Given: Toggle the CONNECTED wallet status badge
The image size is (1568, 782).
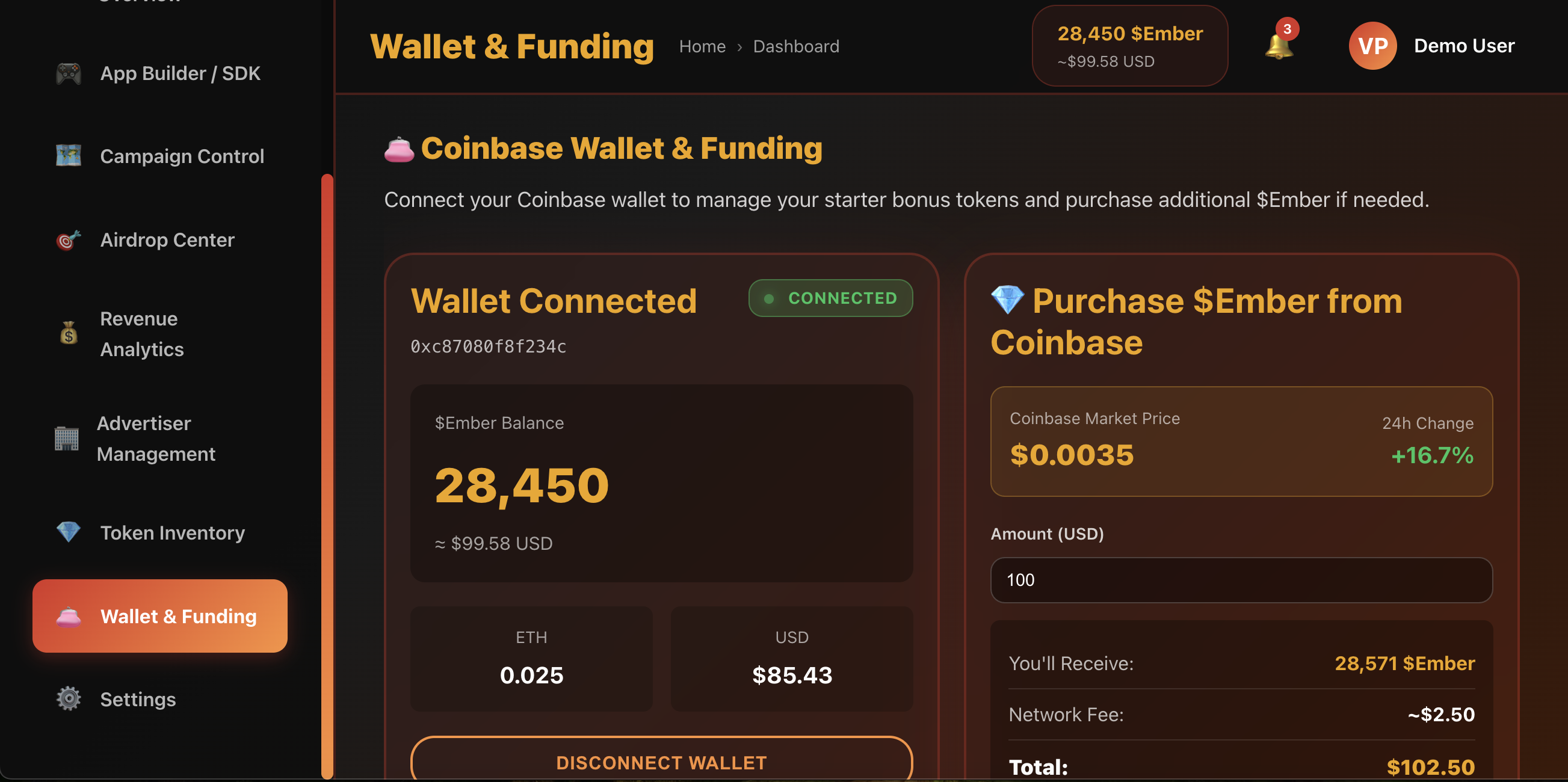Looking at the screenshot, I should (830, 298).
